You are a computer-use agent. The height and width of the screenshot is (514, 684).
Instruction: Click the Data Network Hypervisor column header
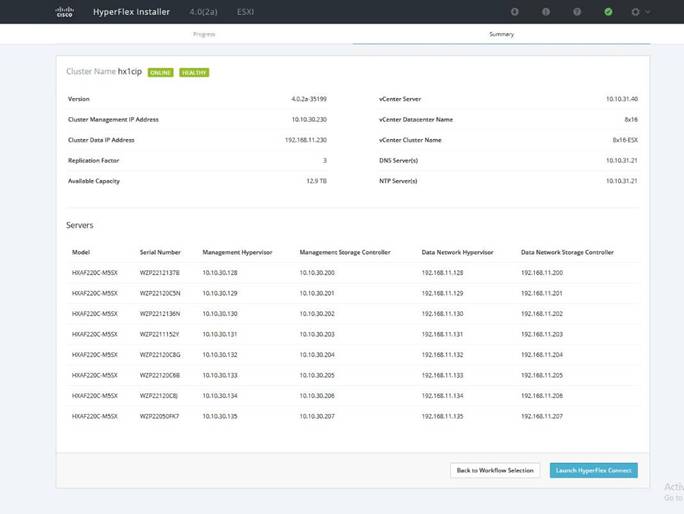pos(457,252)
